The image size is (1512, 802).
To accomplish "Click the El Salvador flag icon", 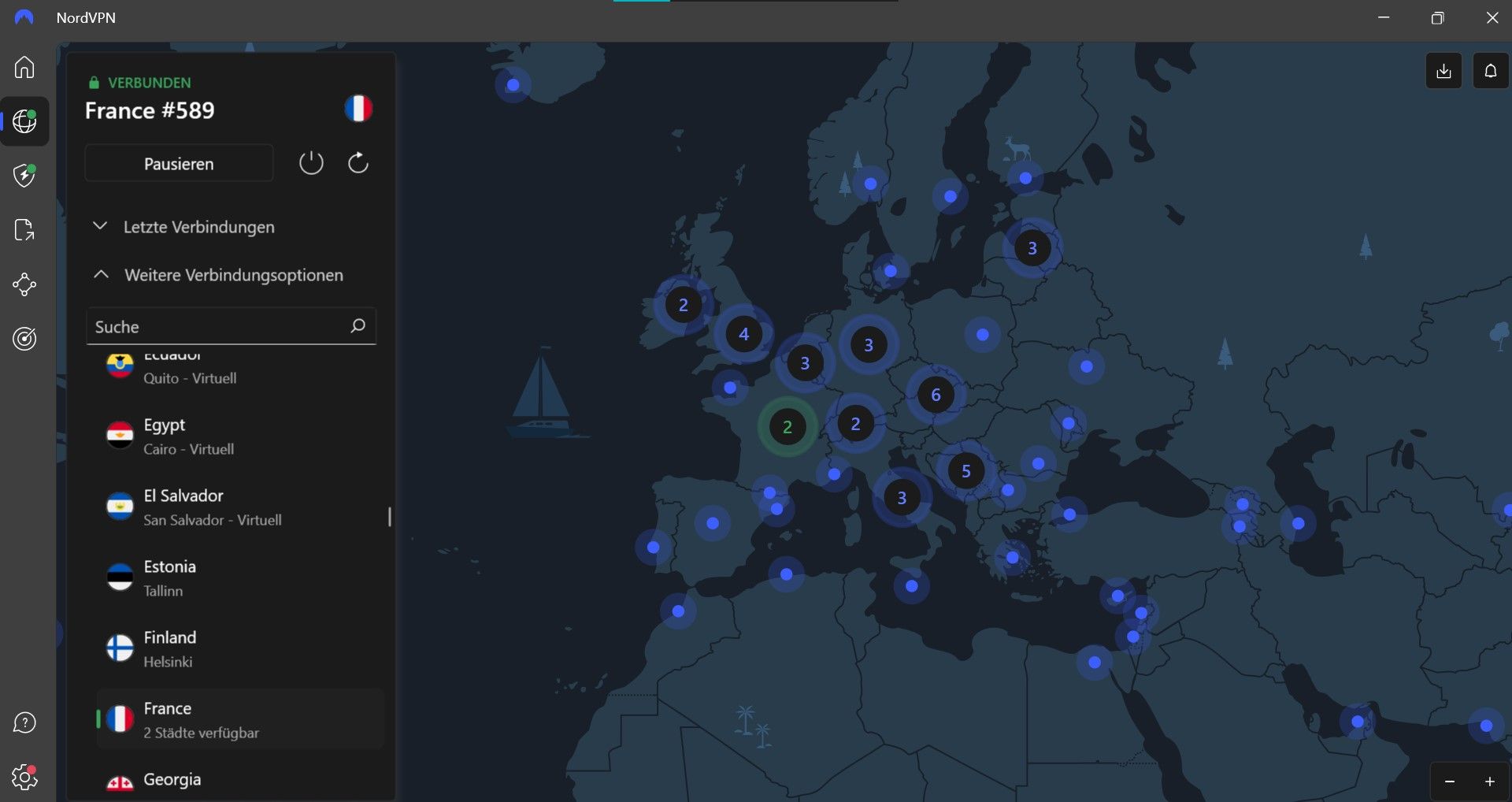I will [120, 506].
